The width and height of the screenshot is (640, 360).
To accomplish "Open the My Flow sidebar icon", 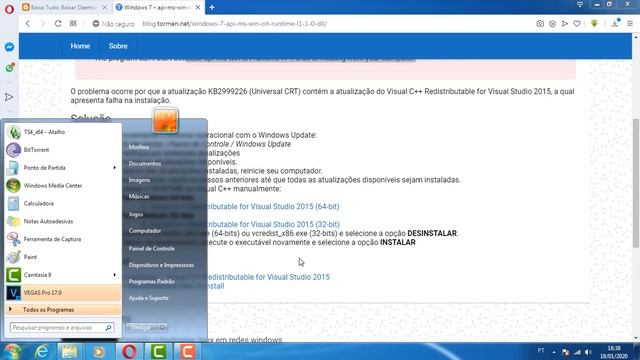I will point(9,97).
